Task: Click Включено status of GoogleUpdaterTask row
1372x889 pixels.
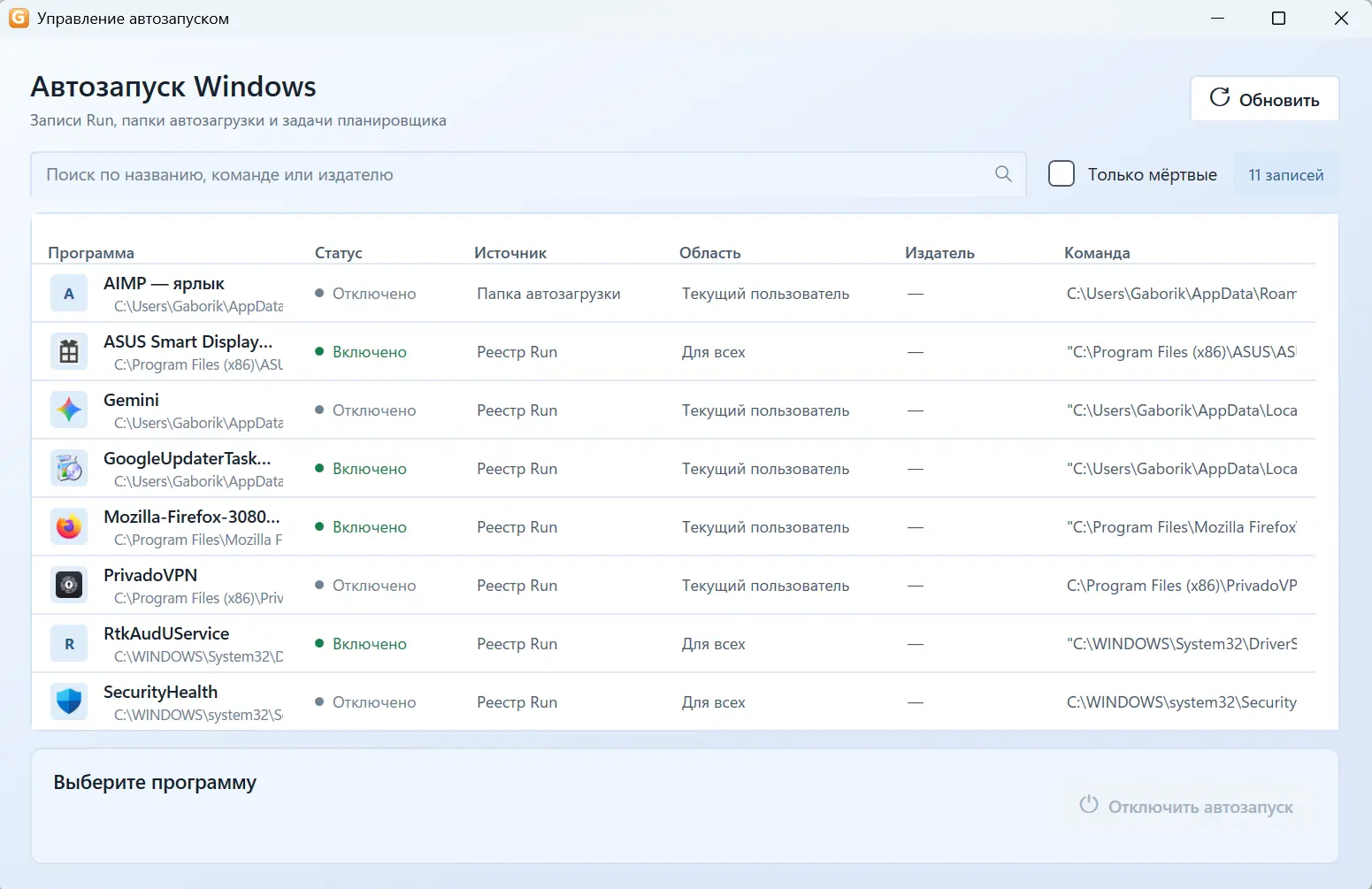Action: coord(361,469)
